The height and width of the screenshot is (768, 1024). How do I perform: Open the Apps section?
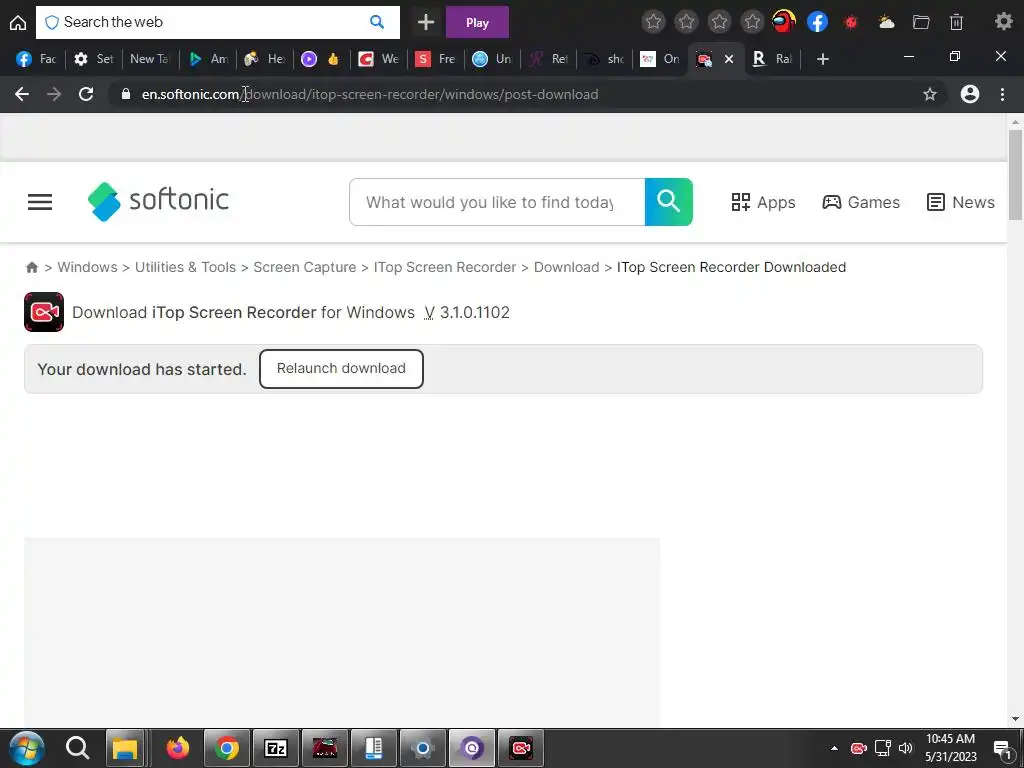pyautogui.click(x=763, y=202)
